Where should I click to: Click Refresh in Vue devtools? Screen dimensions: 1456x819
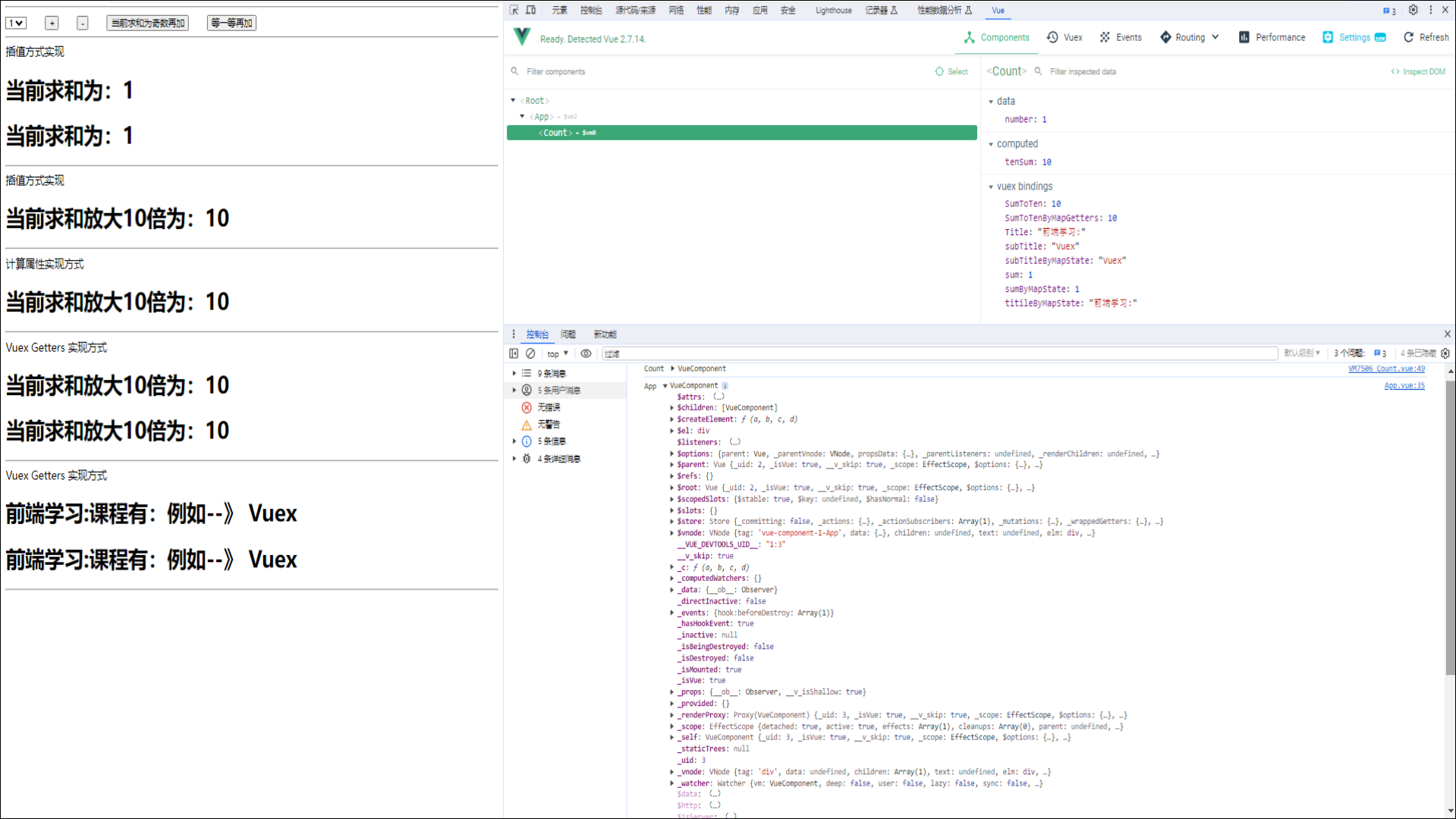(x=1426, y=37)
